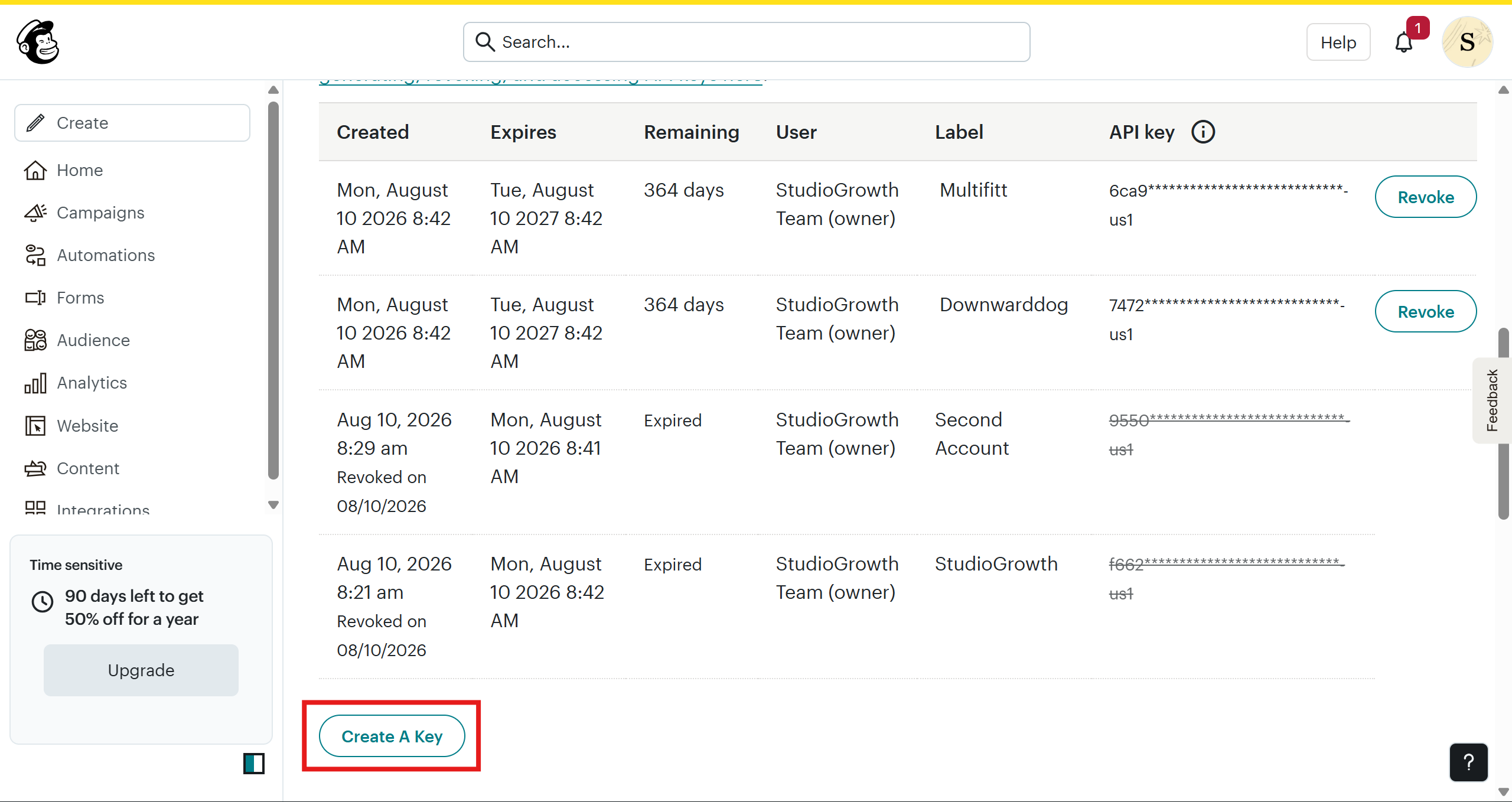Click the 6ca9 masked API key

[x=1228, y=205]
